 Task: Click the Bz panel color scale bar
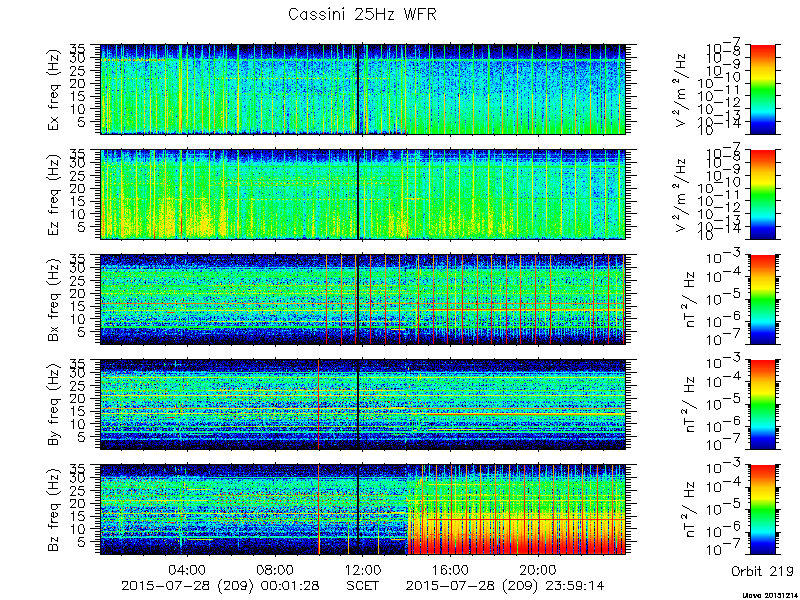(762, 510)
